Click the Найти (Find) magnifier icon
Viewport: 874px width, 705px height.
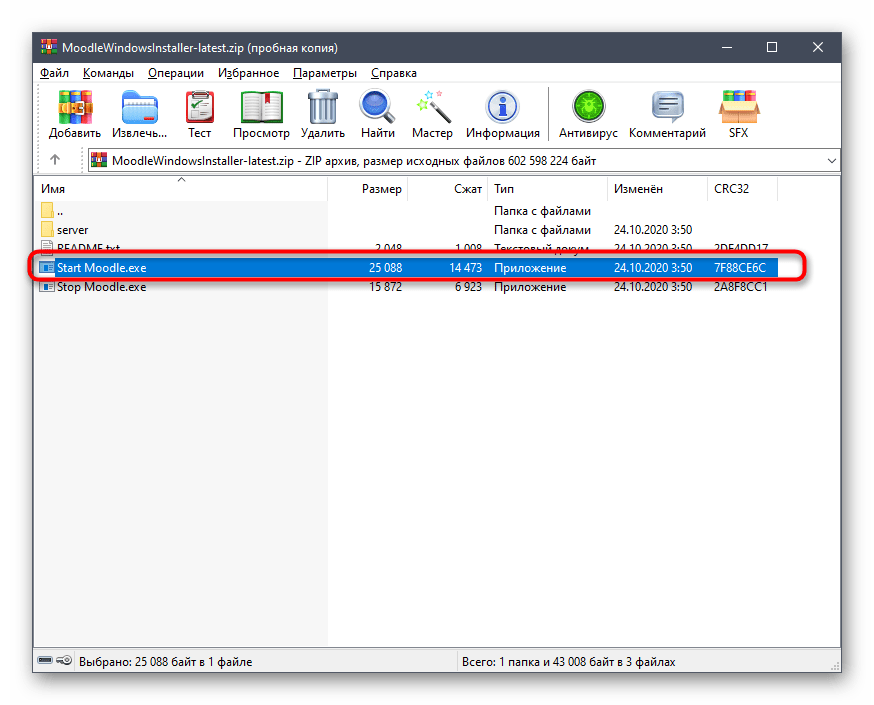coord(378,108)
